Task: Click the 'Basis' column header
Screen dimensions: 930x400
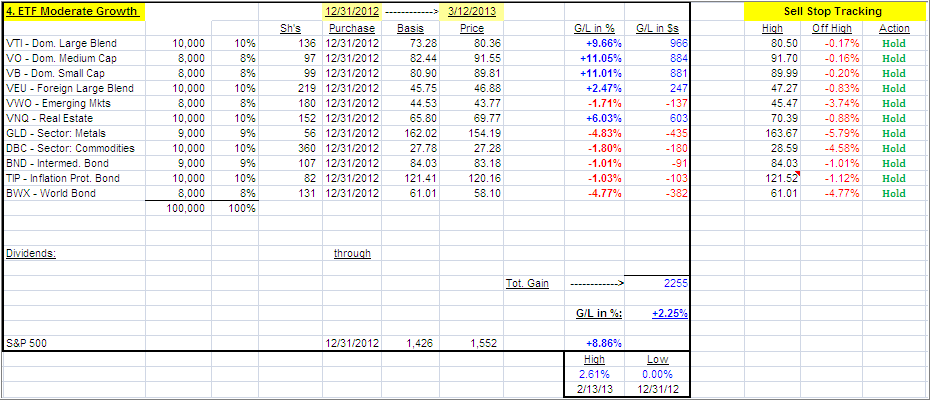Action: pyautogui.click(x=410, y=28)
